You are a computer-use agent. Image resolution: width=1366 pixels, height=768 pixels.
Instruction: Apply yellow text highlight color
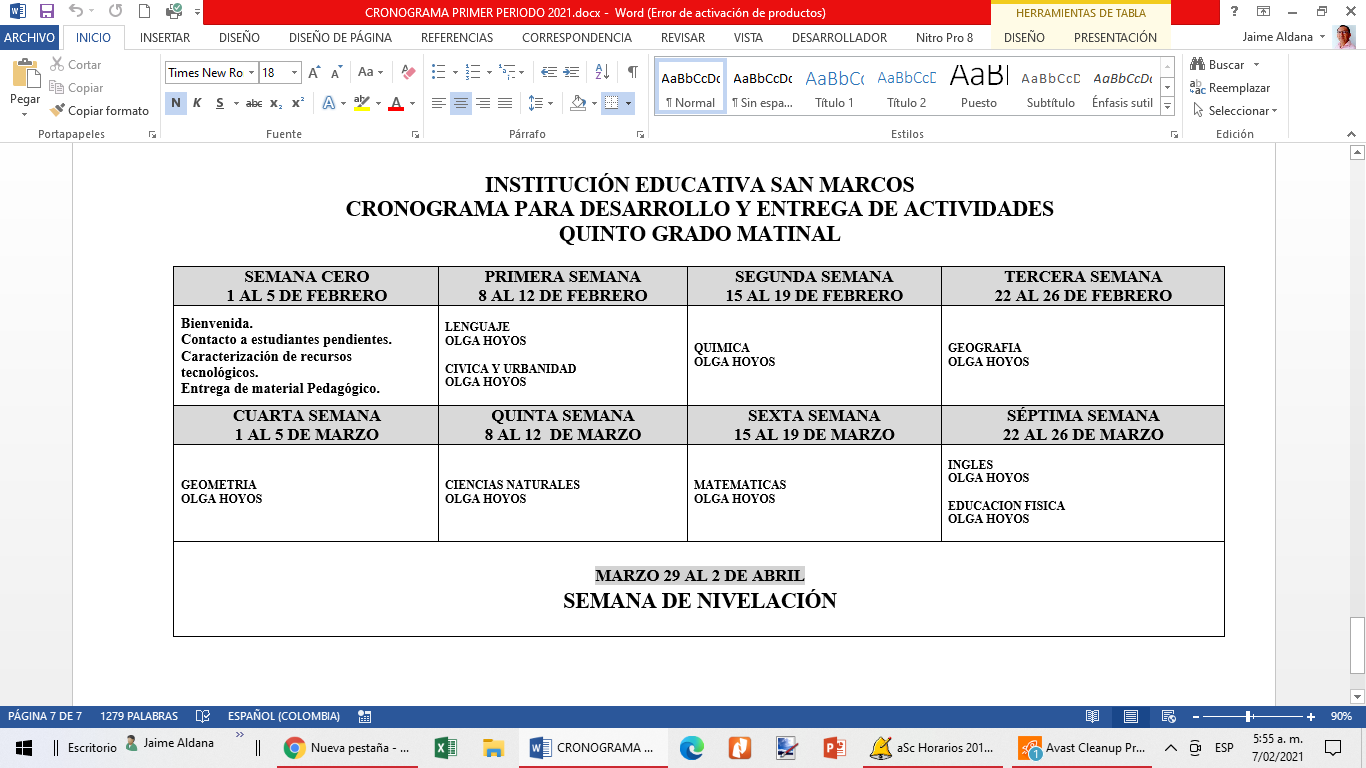pos(361,103)
